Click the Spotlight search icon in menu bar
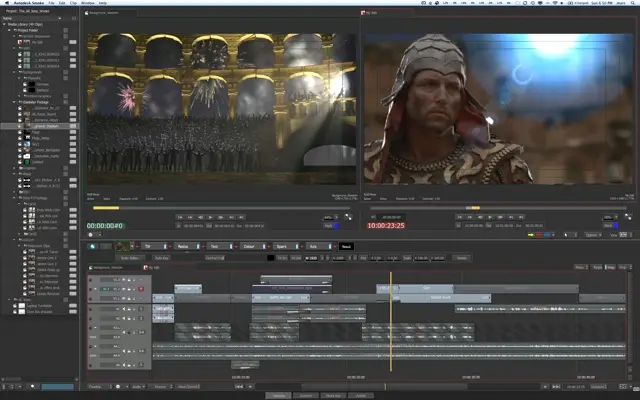The image size is (640, 400). (x=631, y=3)
